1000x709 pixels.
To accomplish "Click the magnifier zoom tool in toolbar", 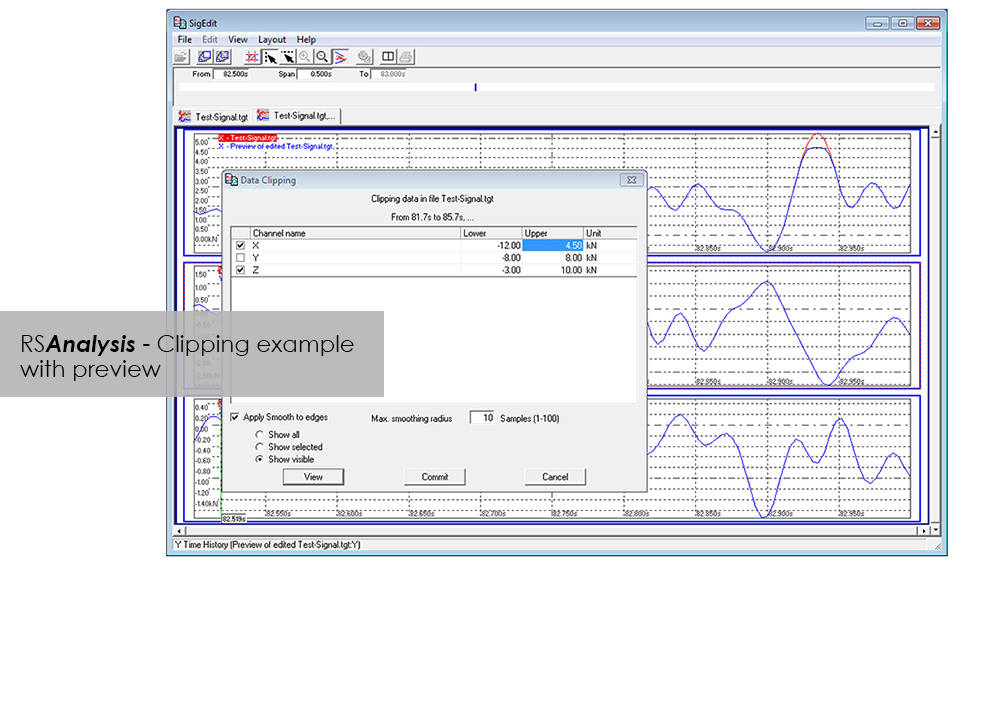I will tap(322, 57).
